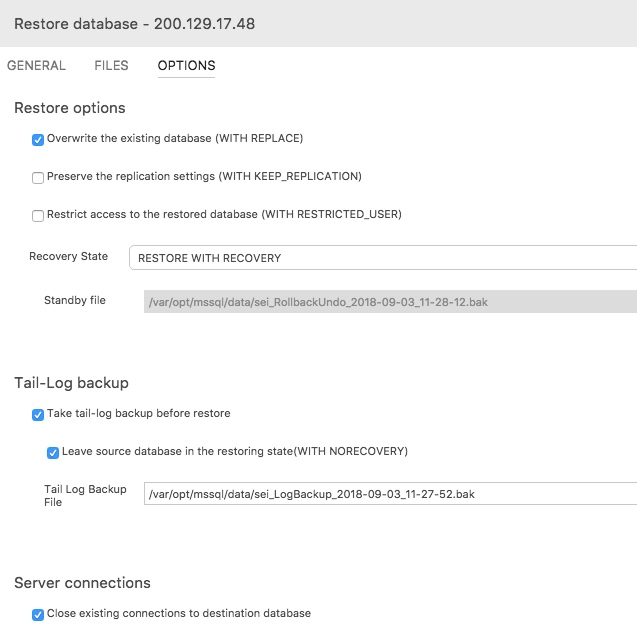Click the Recovery State label
Image resolution: width=637 pixels, height=639 pixels.
[68, 256]
